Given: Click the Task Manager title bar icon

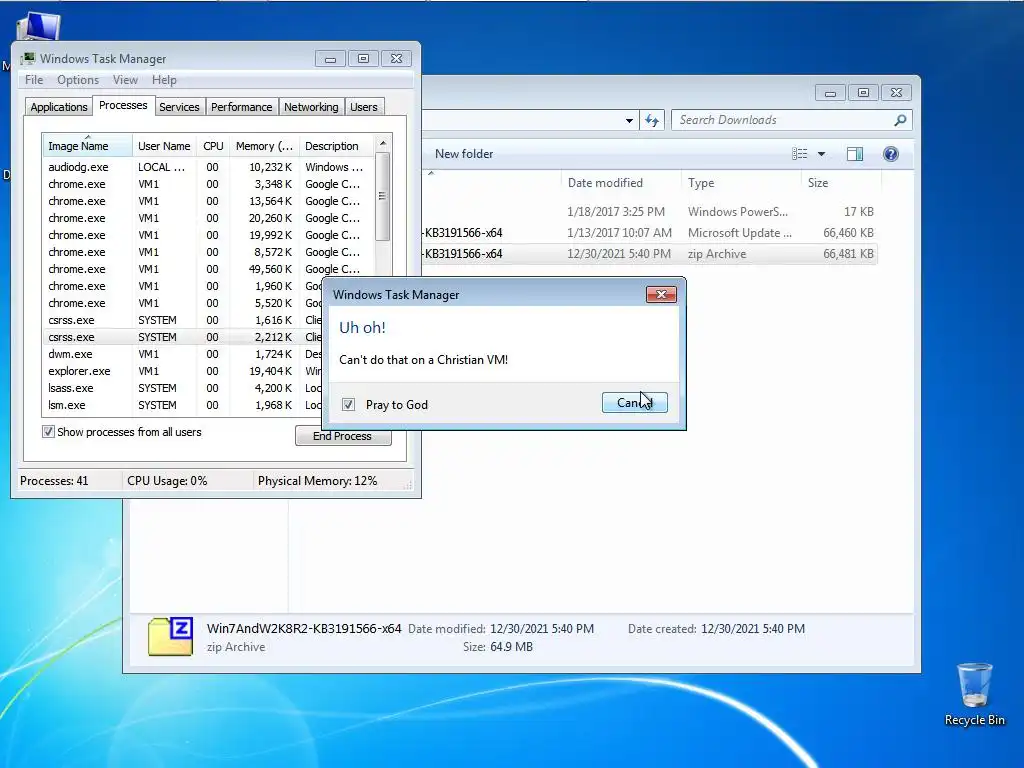Looking at the screenshot, I should click(28, 59).
